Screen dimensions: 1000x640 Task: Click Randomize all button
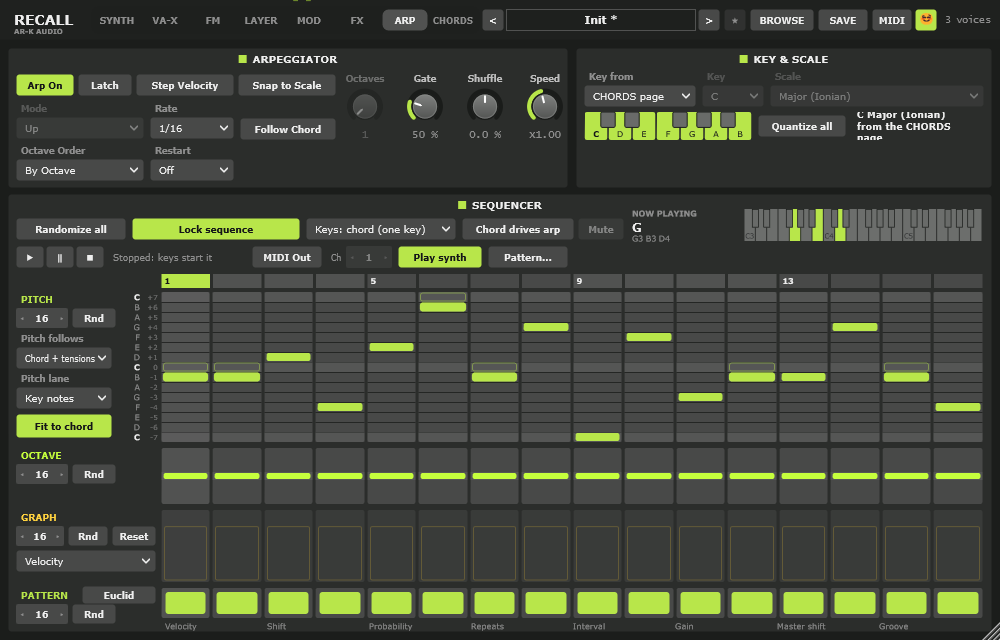(71, 229)
